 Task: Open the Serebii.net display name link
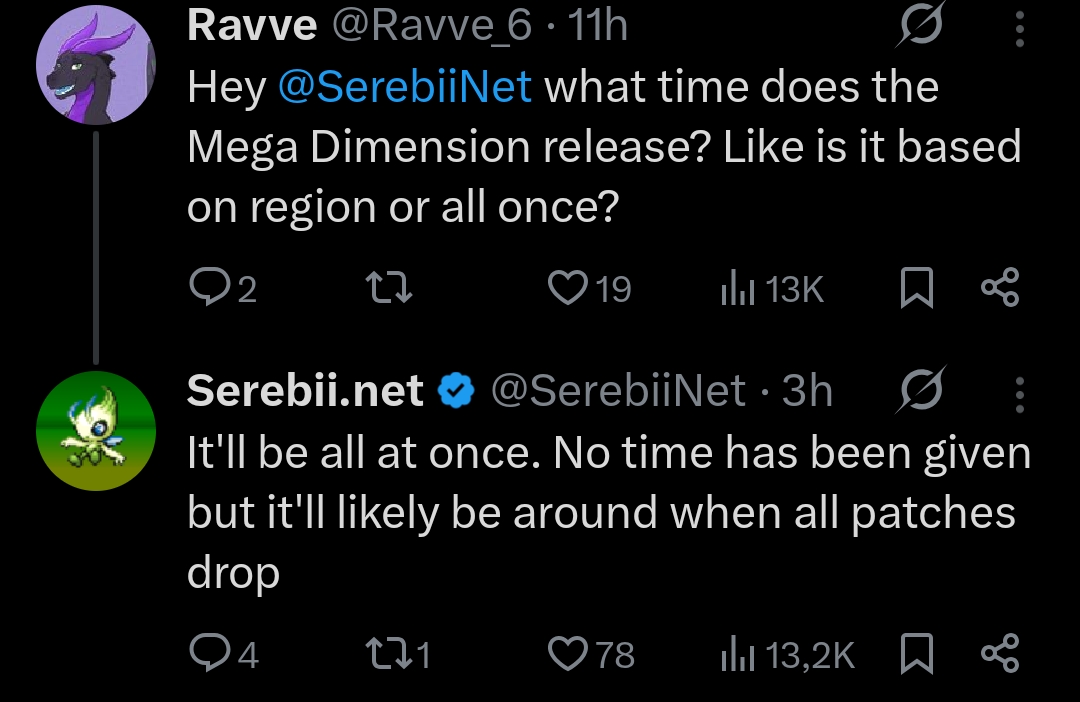pos(305,391)
